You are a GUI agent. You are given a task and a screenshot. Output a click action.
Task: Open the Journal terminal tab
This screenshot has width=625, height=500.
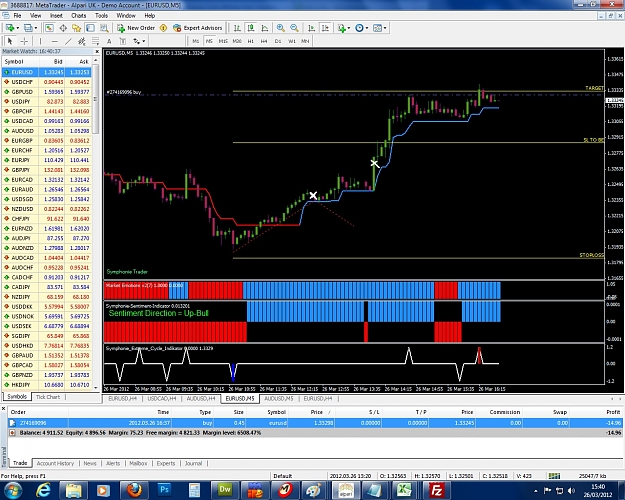pyautogui.click(x=193, y=463)
